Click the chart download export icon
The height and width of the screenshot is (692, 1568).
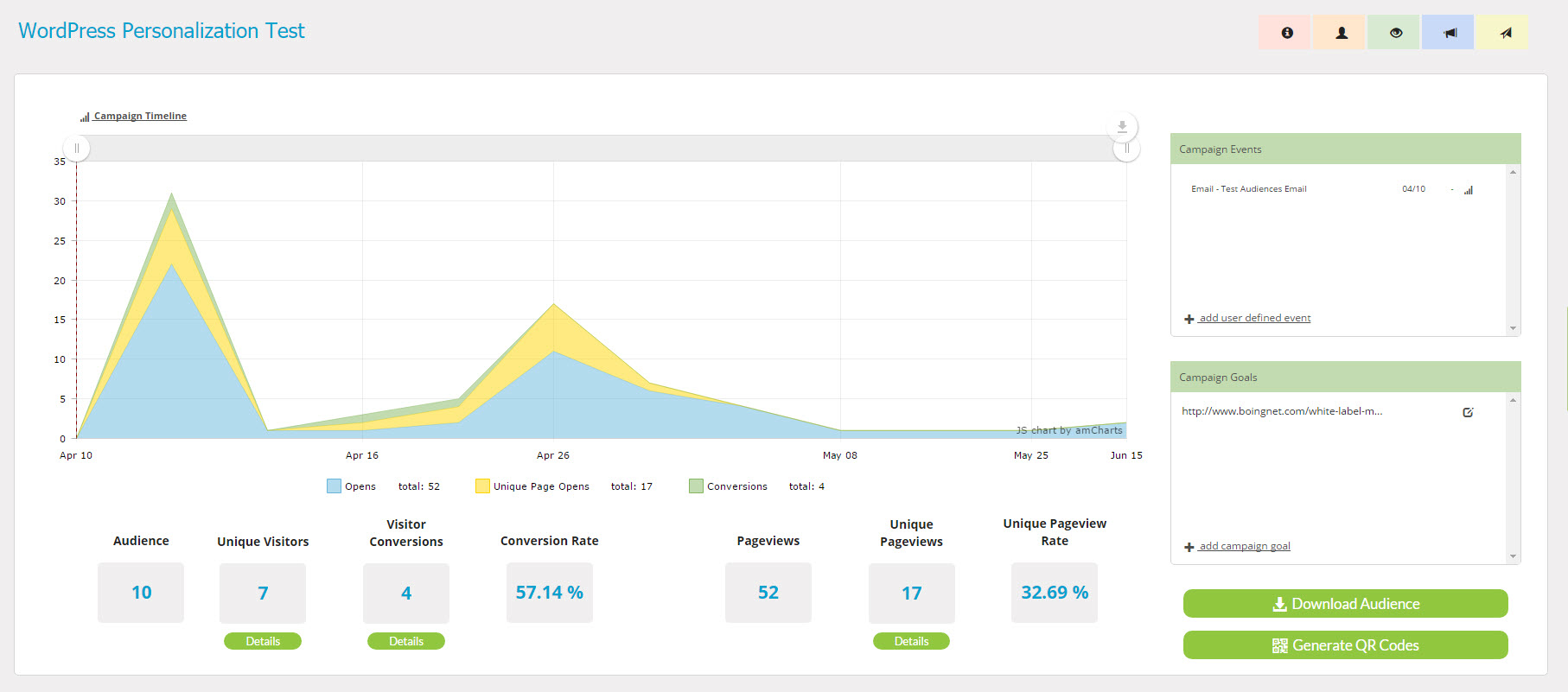point(1122,127)
